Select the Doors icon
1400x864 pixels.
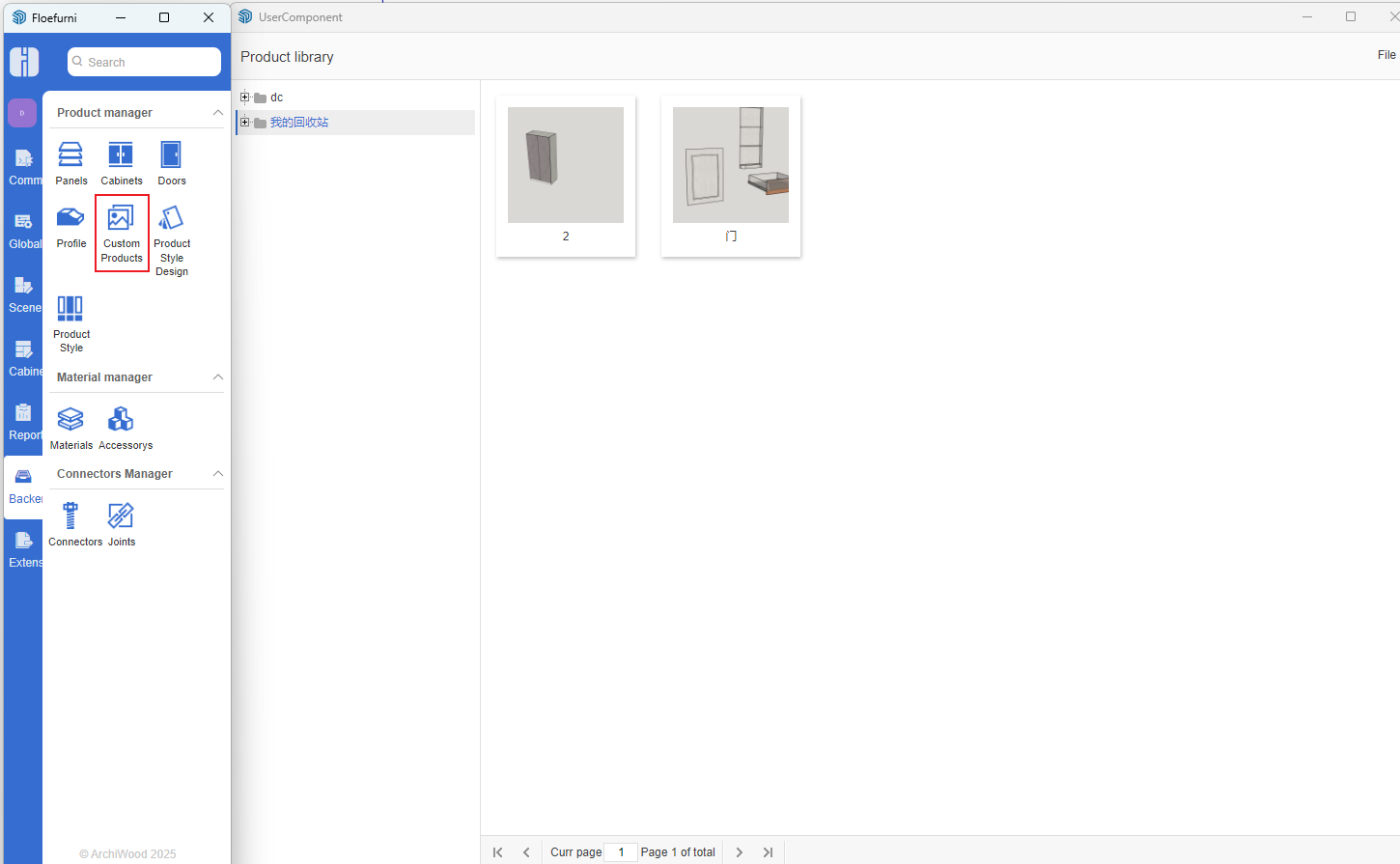pyautogui.click(x=171, y=162)
